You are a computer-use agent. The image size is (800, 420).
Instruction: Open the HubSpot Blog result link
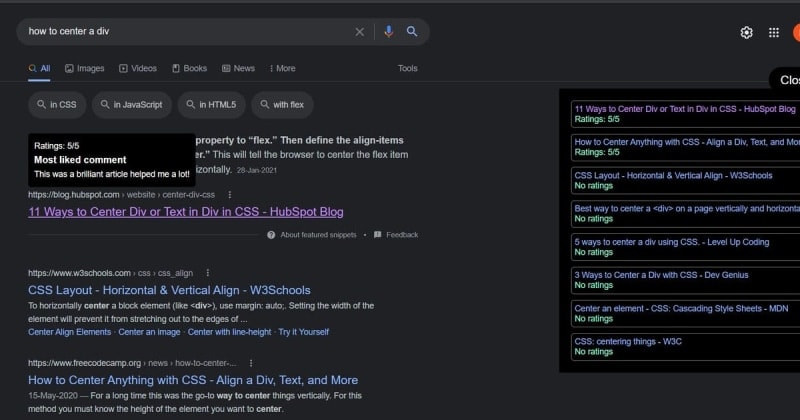pyautogui.click(x=186, y=212)
